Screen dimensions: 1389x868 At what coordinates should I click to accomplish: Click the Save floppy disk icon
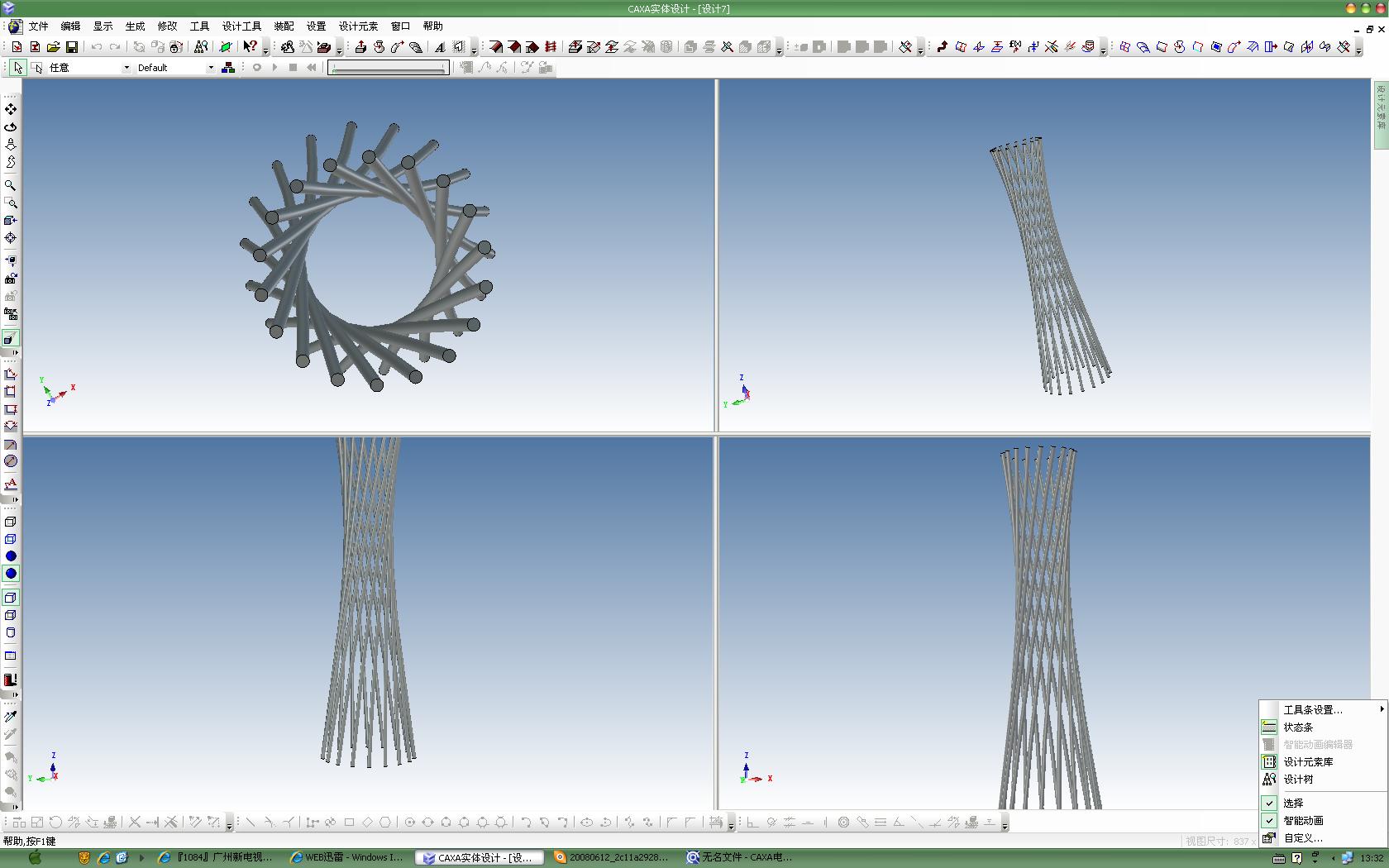pos(72,47)
